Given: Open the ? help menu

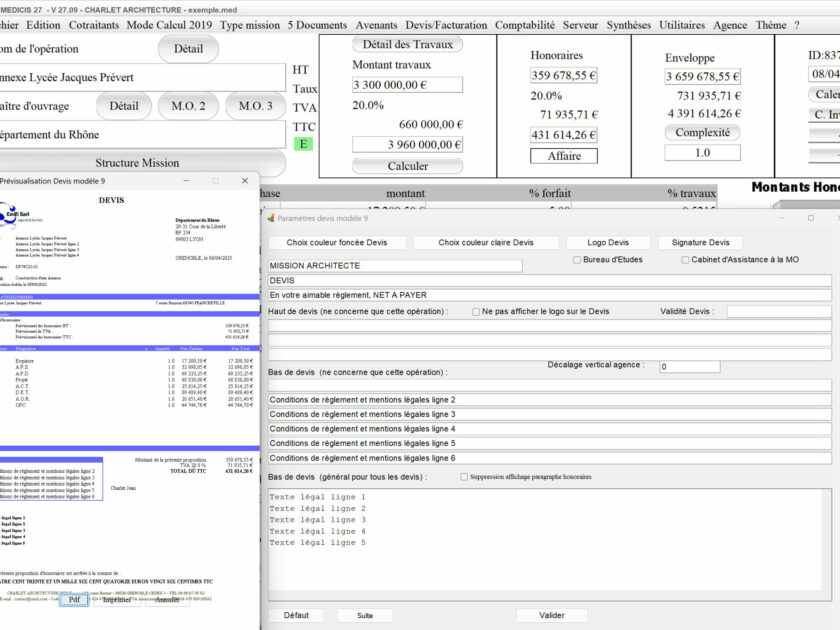Looking at the screenshot, I should coord(797,25).
